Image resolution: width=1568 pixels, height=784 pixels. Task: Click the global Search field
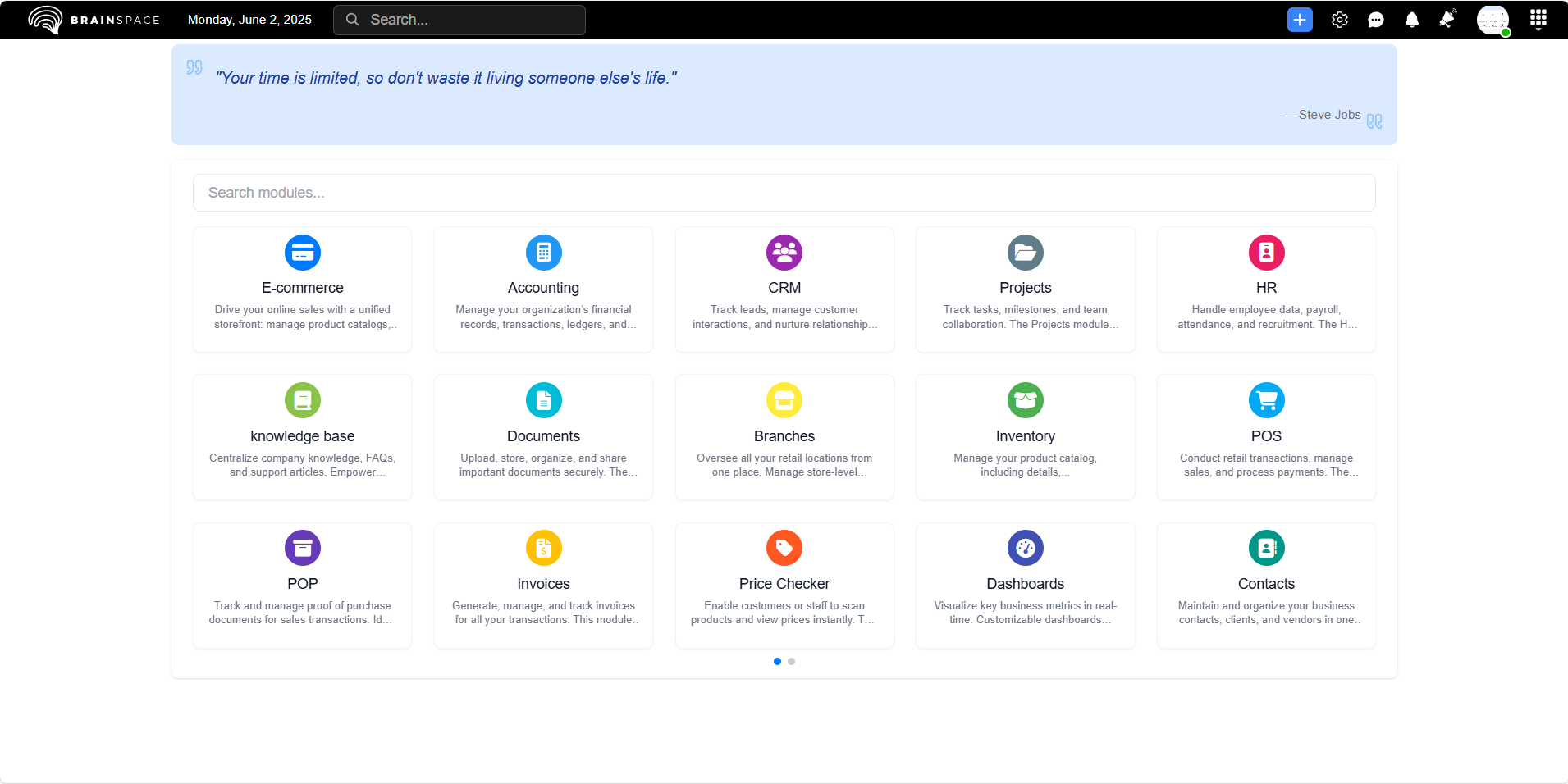(459, 20)
